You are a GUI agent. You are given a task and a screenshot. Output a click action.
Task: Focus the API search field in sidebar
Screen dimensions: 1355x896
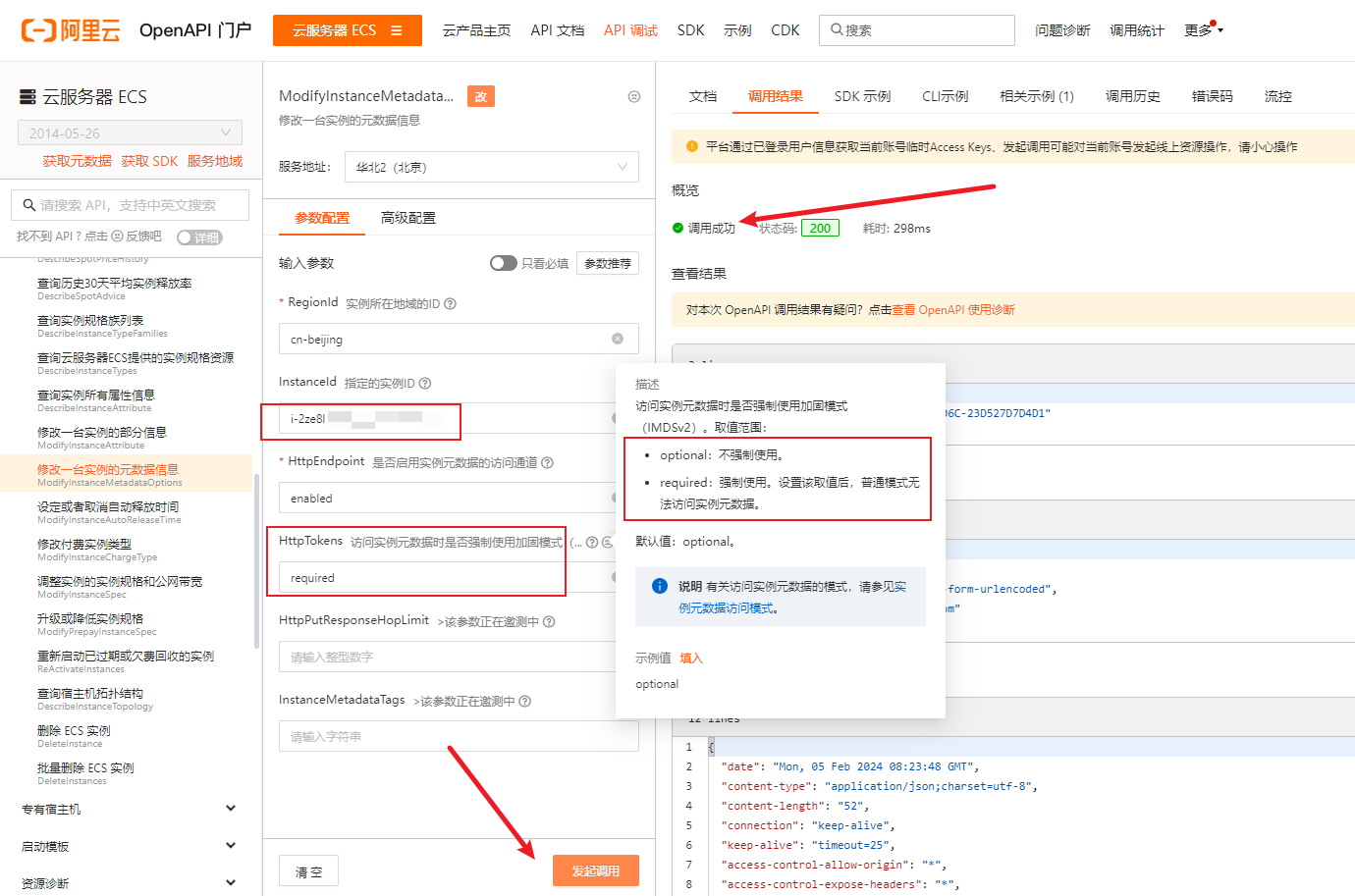pos(130,205)
